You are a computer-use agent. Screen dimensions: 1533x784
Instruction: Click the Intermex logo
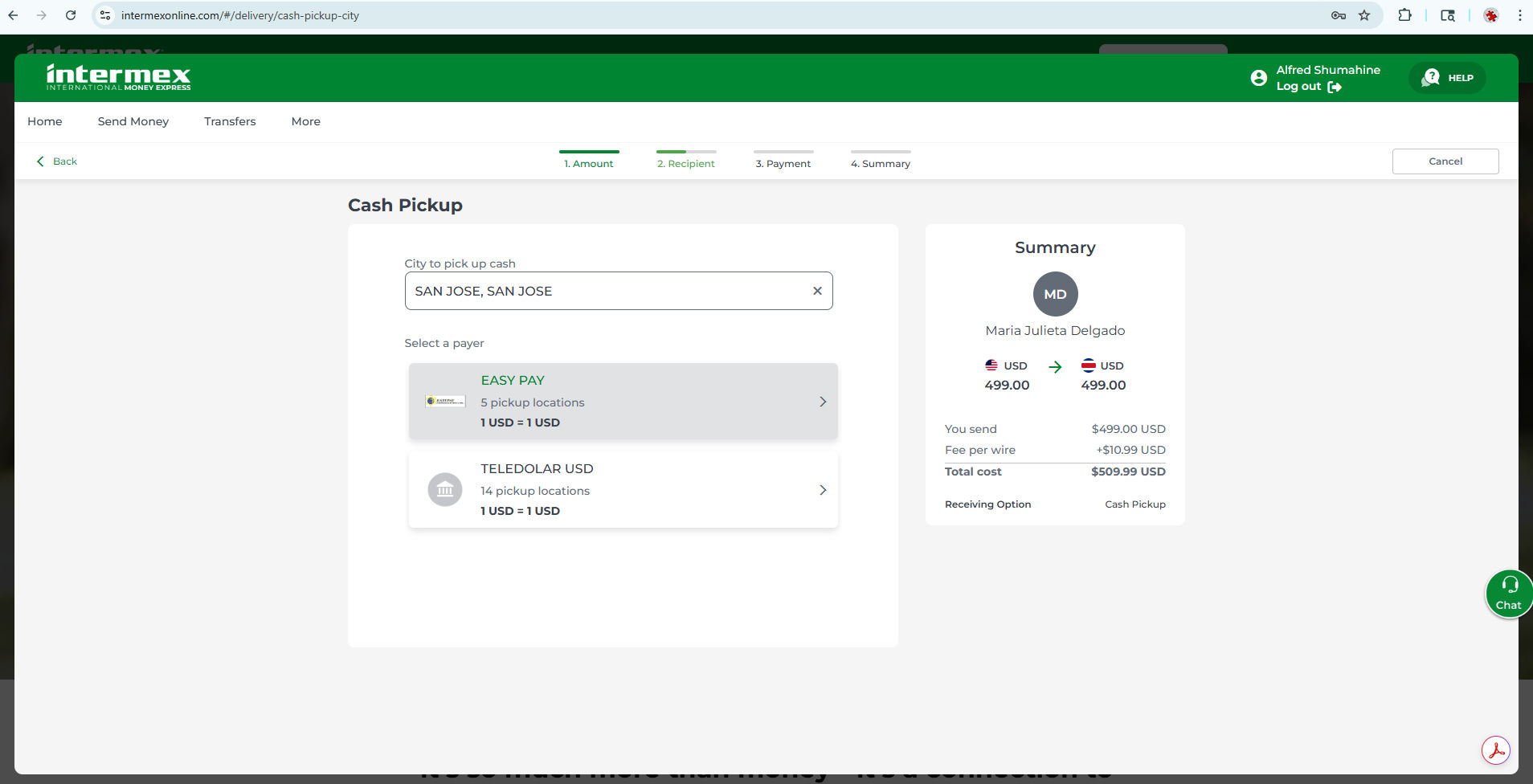tap(118, 77)
